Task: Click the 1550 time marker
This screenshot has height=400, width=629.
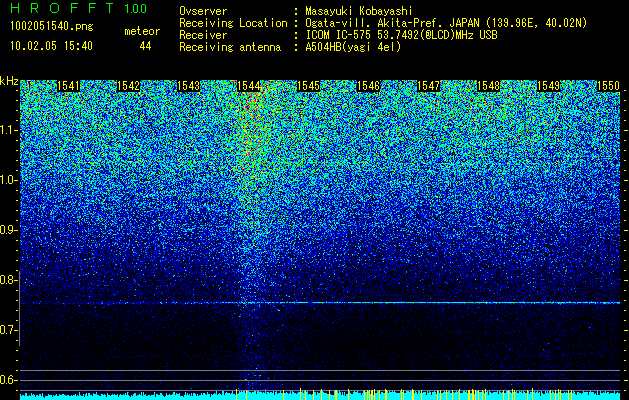Action: [x=609, y=86]
